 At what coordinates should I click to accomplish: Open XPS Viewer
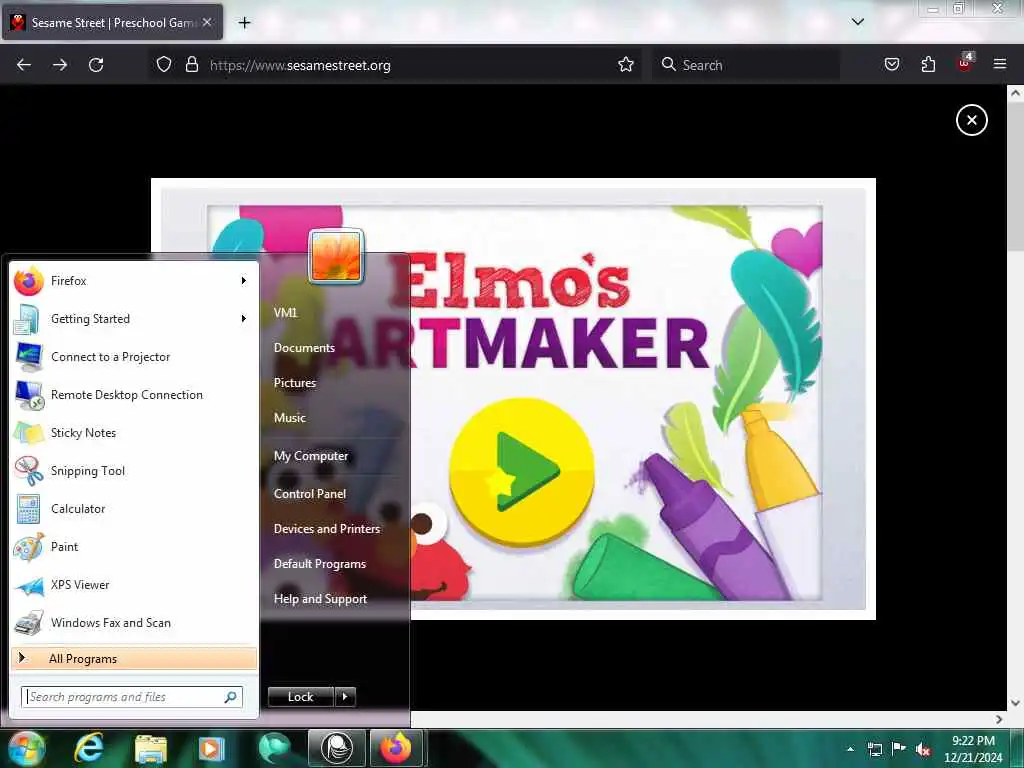pyautogui.click(x=134, y=584)
